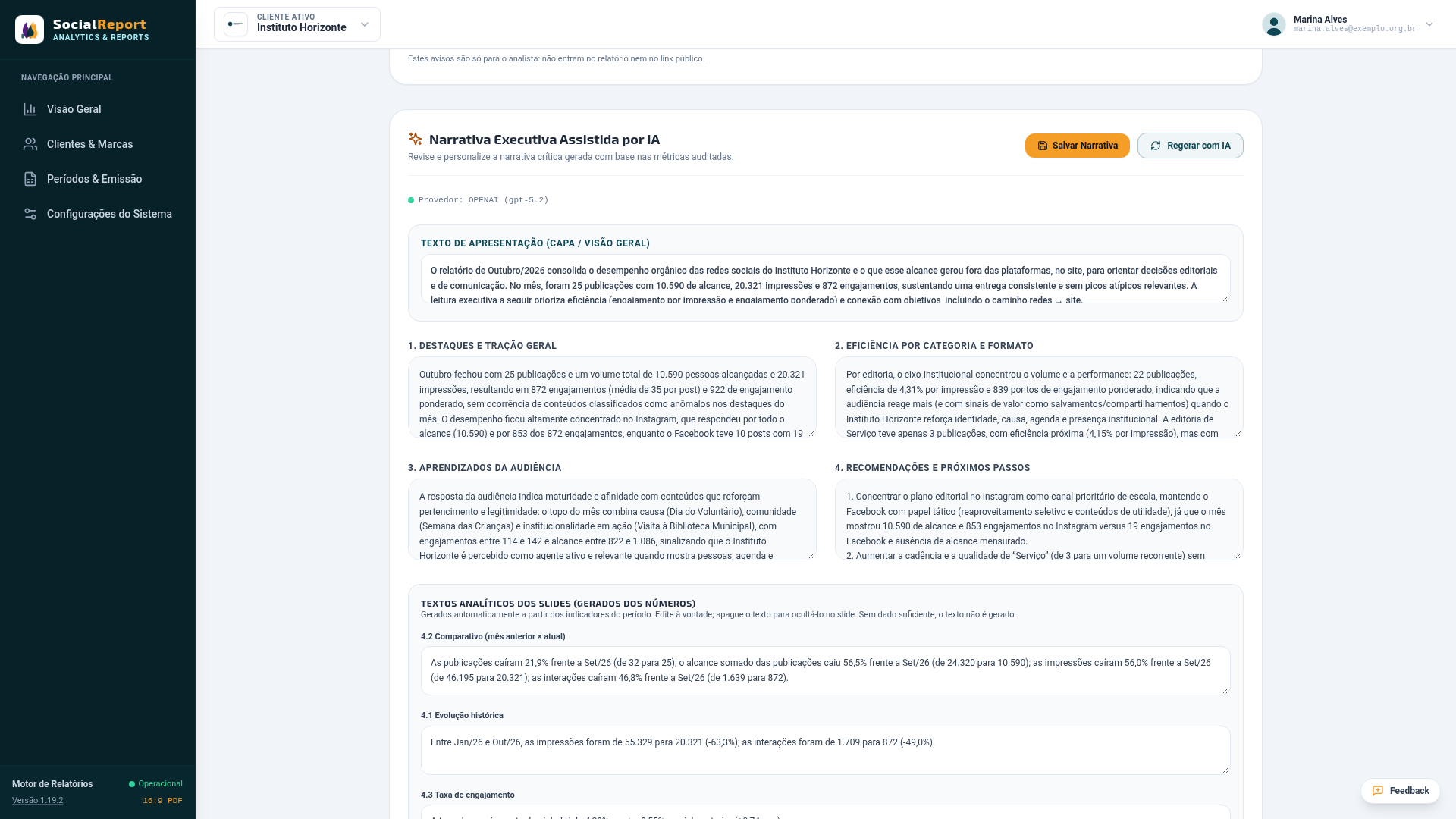The image size is (1456, 819).
Task: Click the Períodos & Emissão document icon
Action: click(30, 179)
